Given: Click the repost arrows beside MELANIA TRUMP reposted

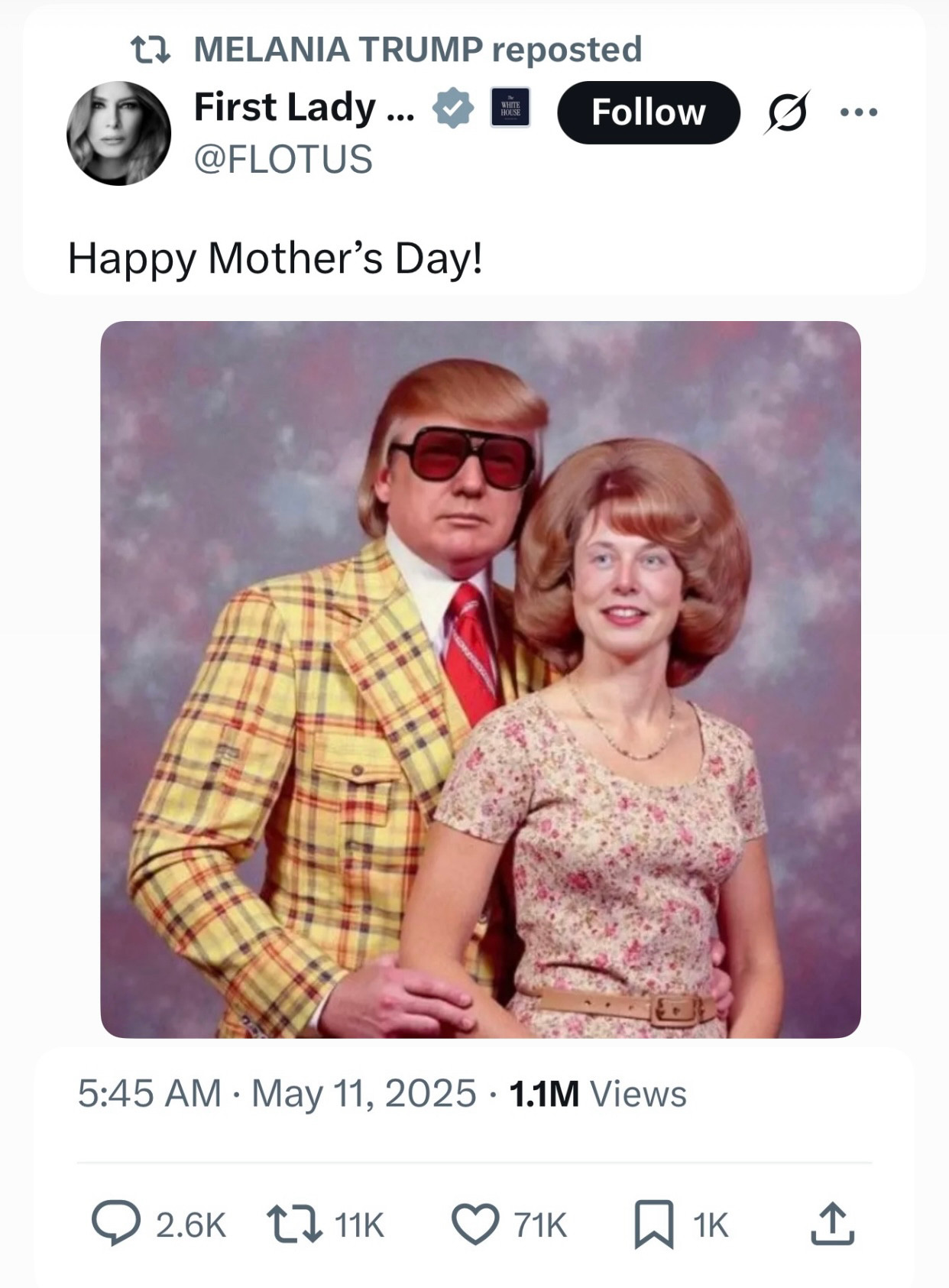Looking at the screenshot, I should coord(151,50).
